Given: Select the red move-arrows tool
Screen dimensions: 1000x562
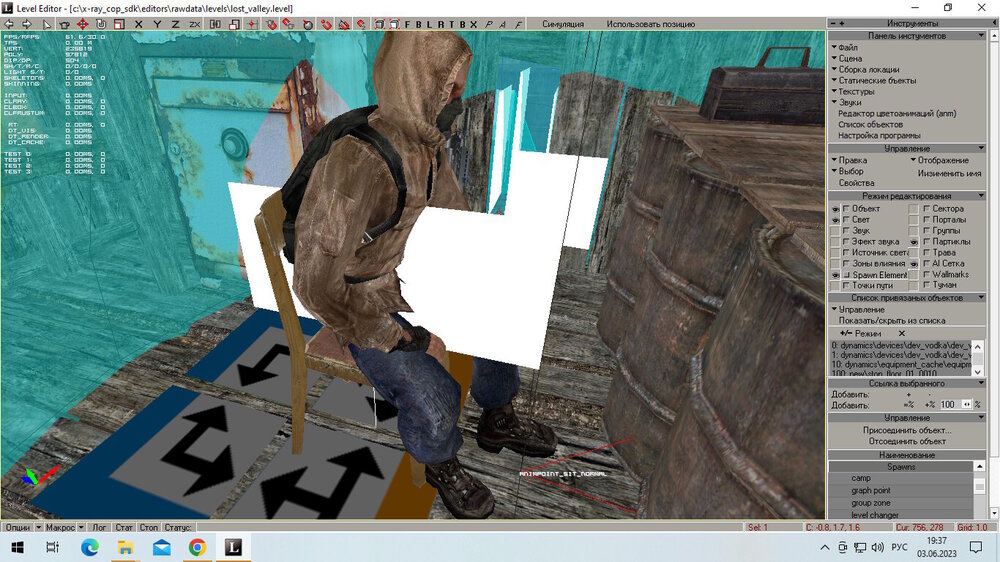Looking at the screenshot, I should coord(83,23).
